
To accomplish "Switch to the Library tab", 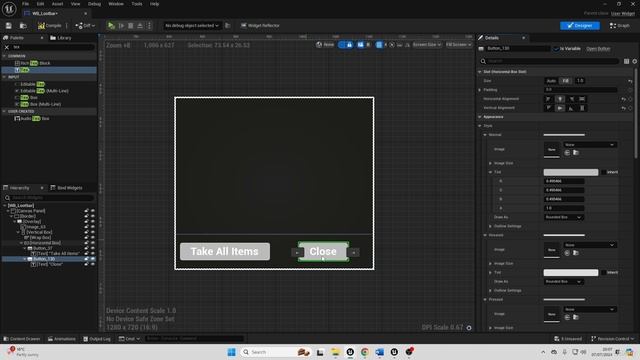I will [61, 38].
